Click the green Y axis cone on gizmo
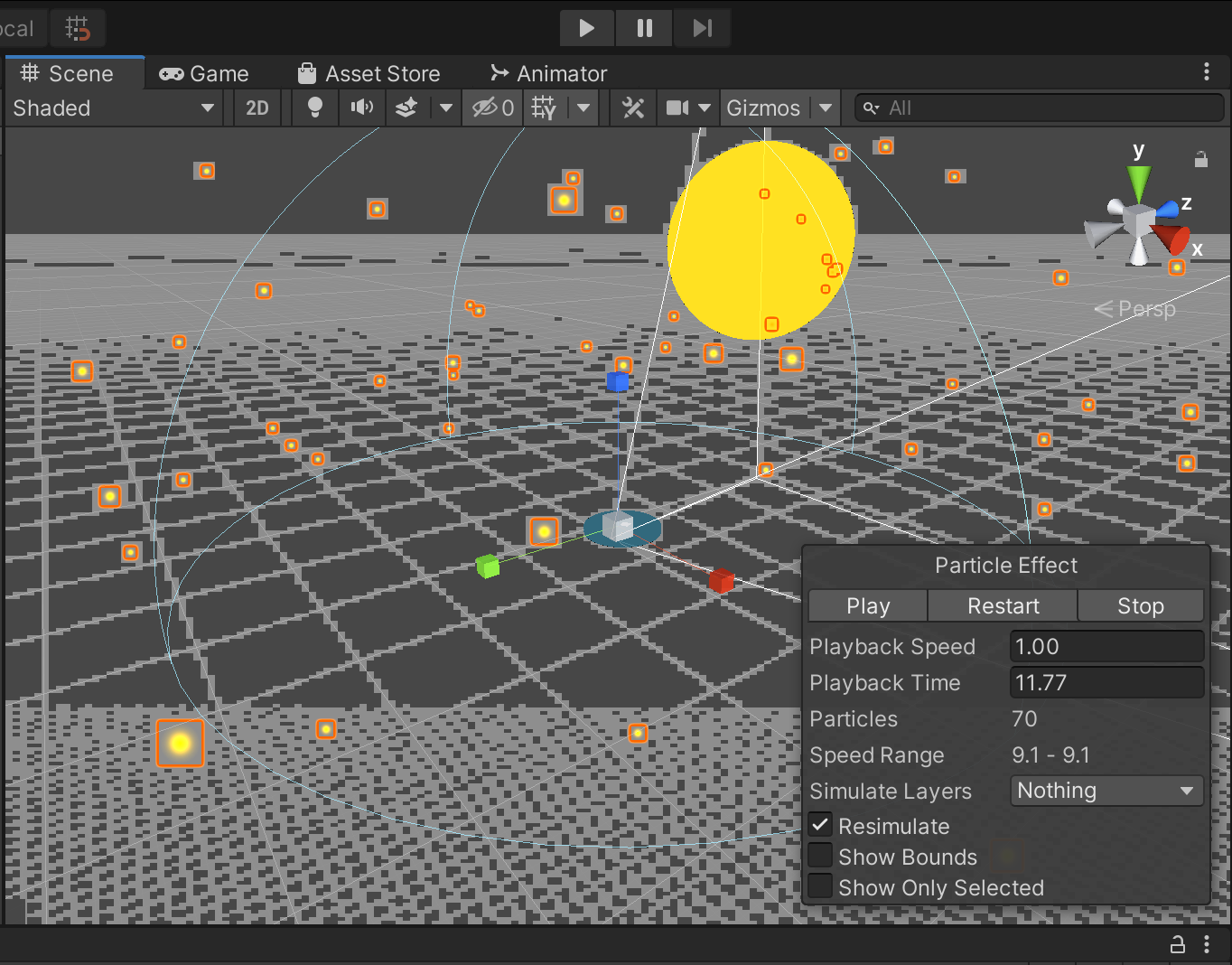The width and height of the screenshot is (1232, 965). point(1139,183)
